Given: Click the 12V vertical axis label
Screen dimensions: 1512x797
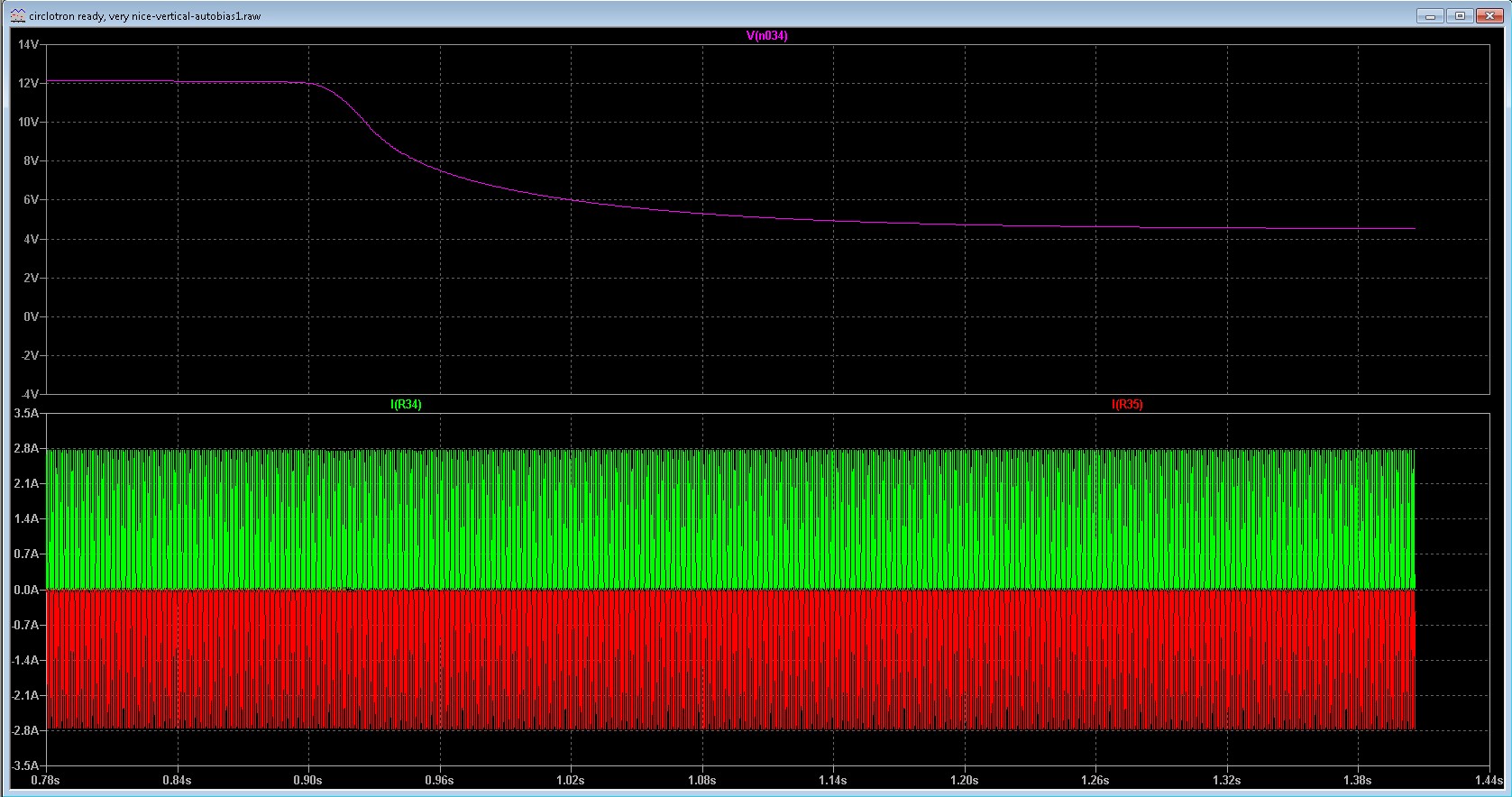Looking at the screenshot, I should [29, 83].
